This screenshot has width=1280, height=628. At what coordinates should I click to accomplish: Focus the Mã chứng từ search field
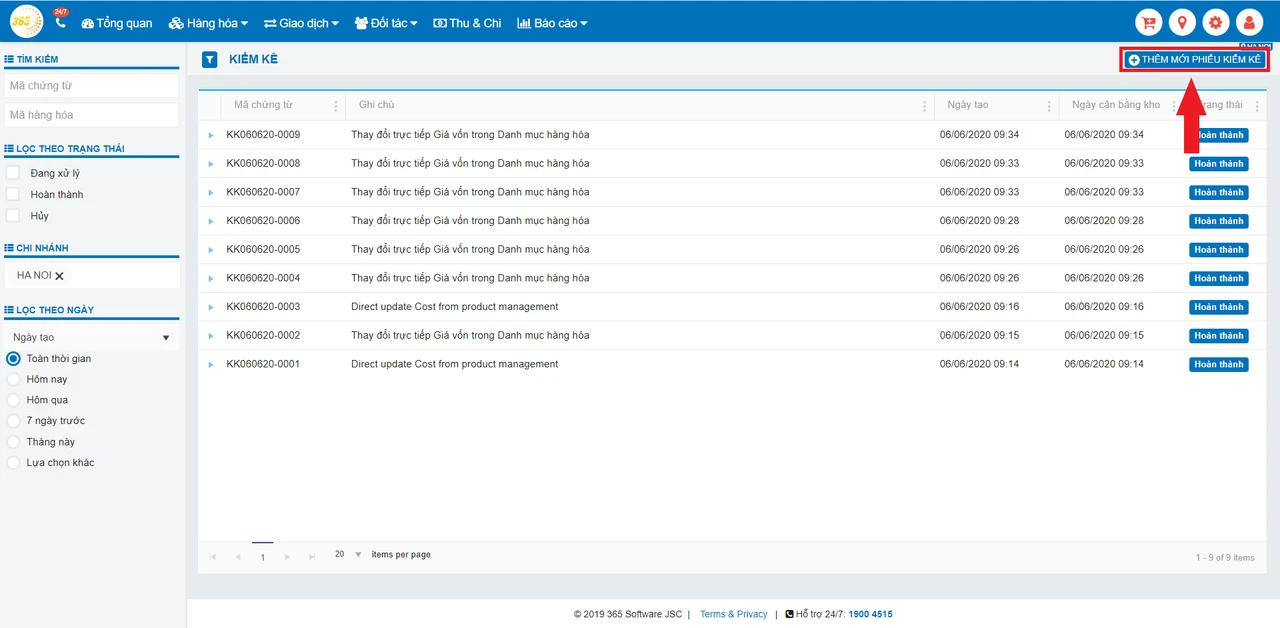tap(92, 86)
